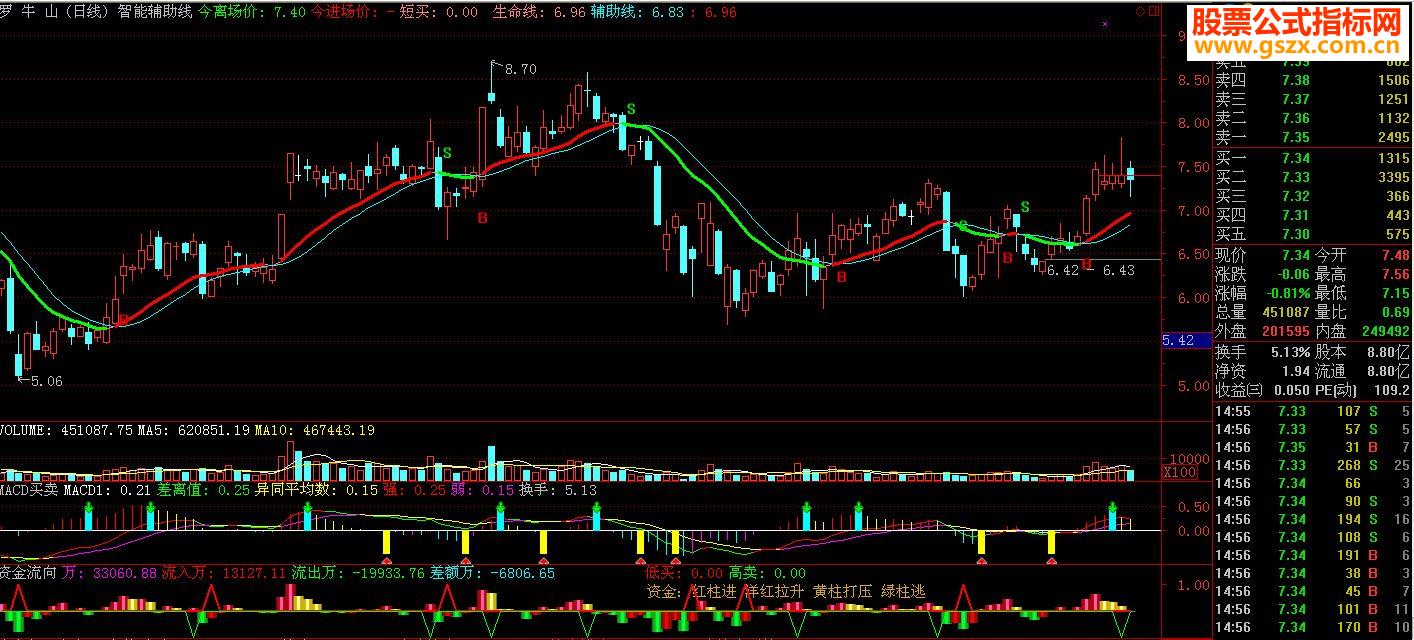
Task: Click the 现价 7.34 quote value
Action: point(1295,255)
